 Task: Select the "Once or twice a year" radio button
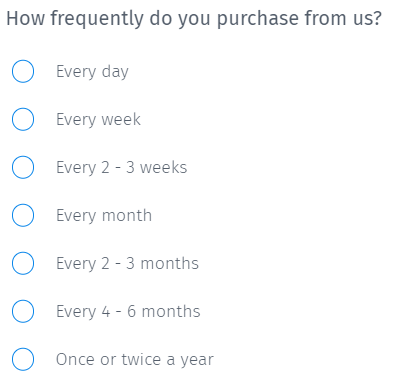click(23, 359)
